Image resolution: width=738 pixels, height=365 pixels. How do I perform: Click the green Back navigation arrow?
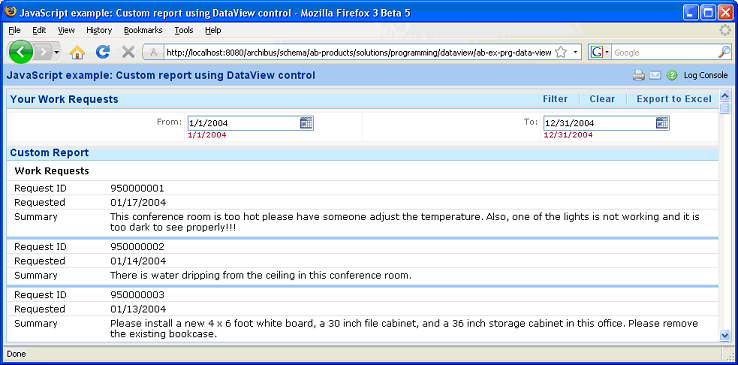pos(20,52)
